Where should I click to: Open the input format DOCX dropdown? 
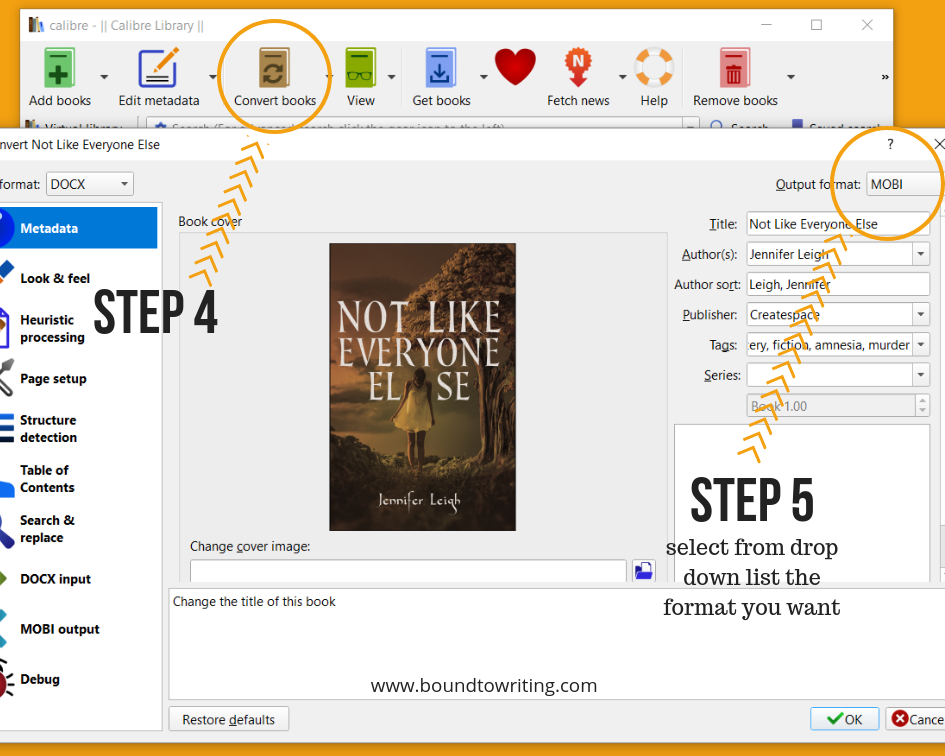[90, 184]
